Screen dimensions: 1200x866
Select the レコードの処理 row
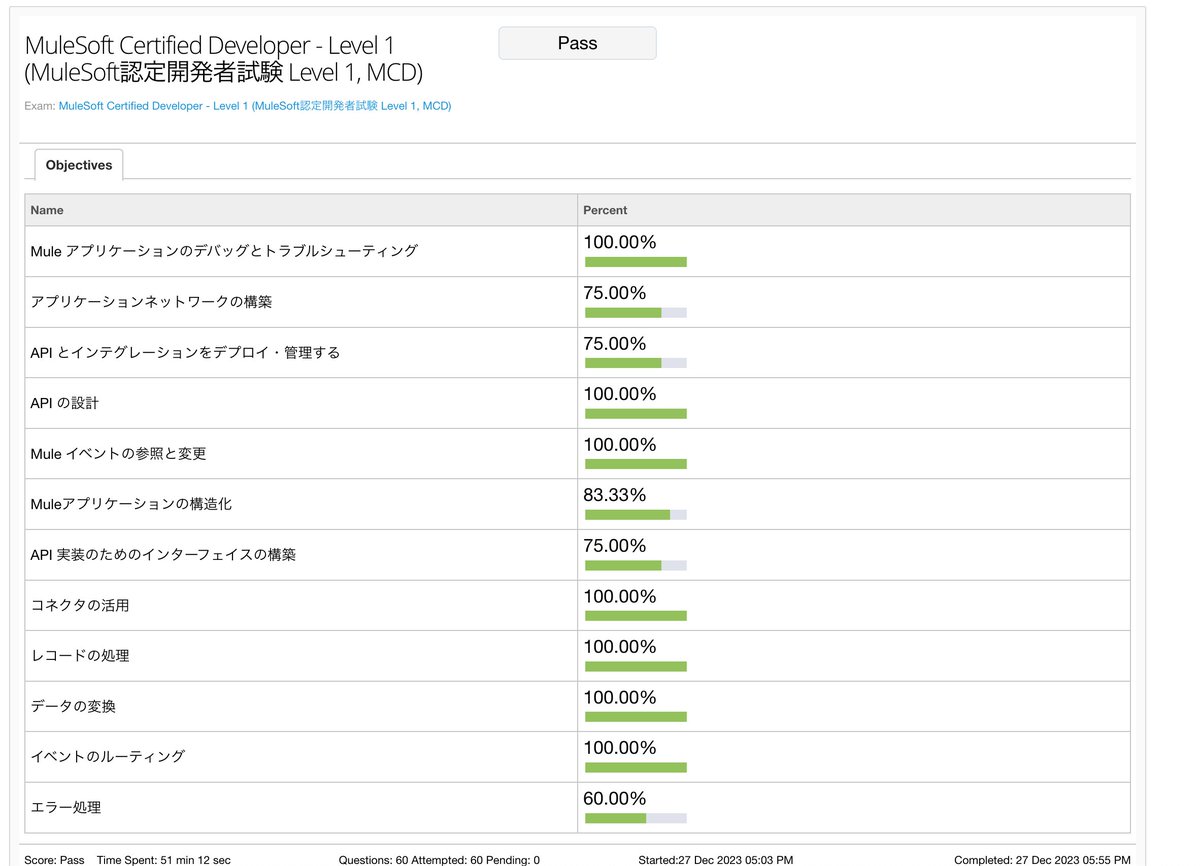click(x=577, y=655)
